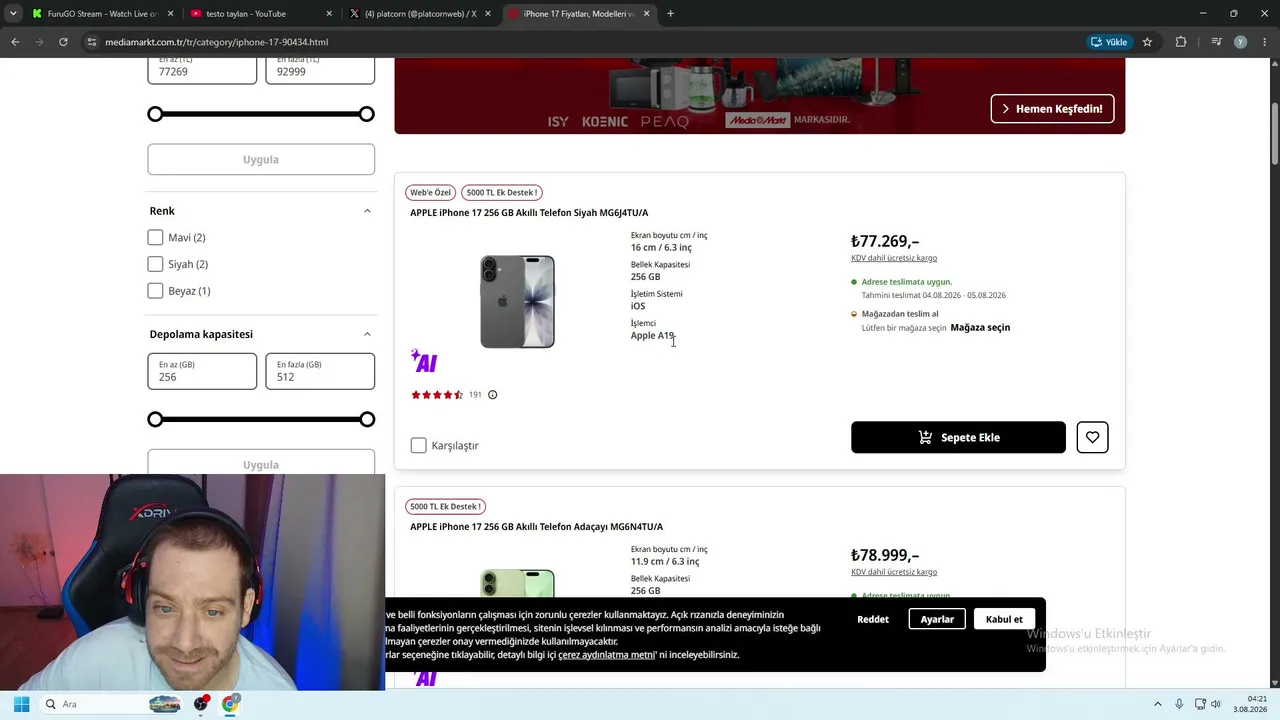Switch to the FuruGO Stream tab

(x=94, y=14)
